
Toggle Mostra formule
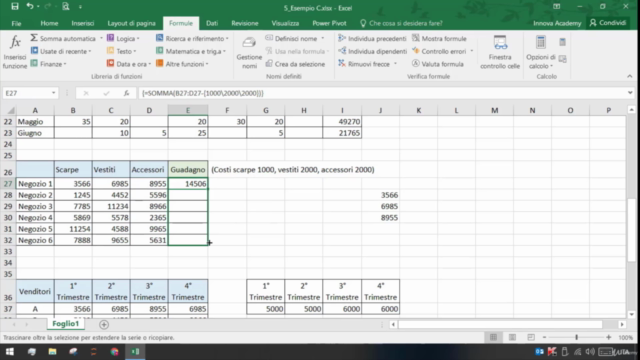pyautogui.click(x=439, y=38)
